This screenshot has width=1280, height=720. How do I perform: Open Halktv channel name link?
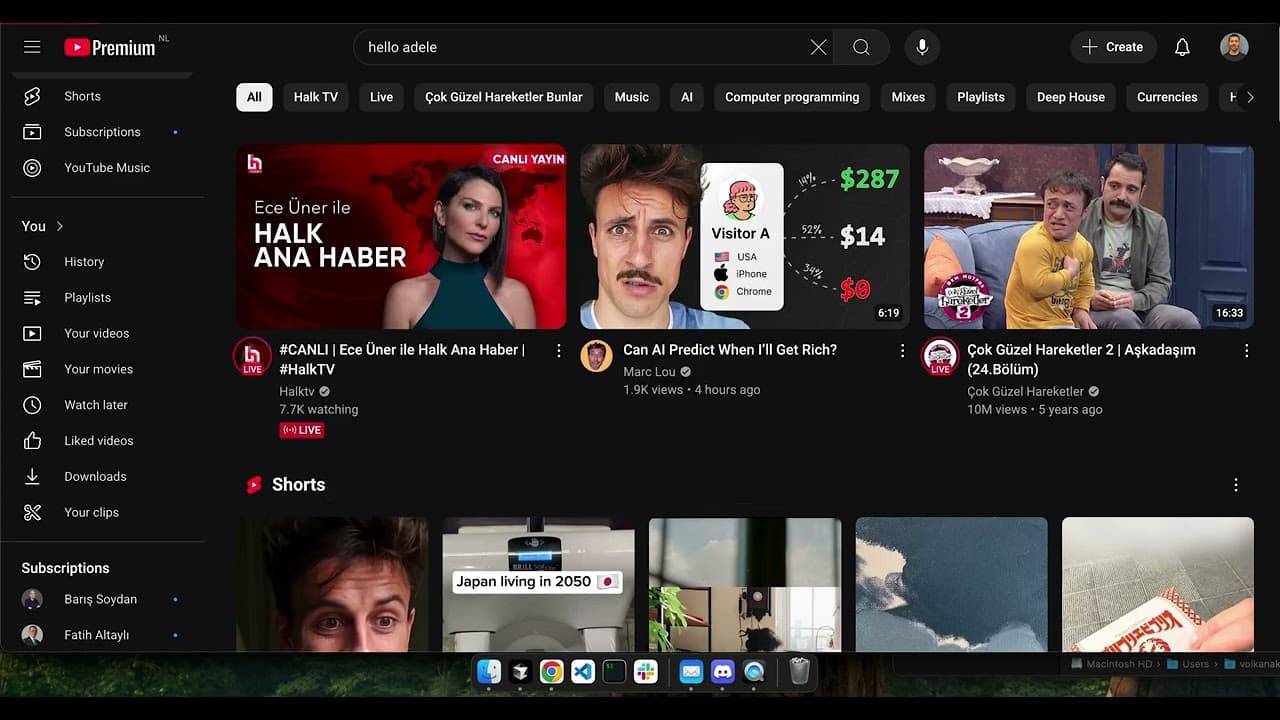click(296, 392)
